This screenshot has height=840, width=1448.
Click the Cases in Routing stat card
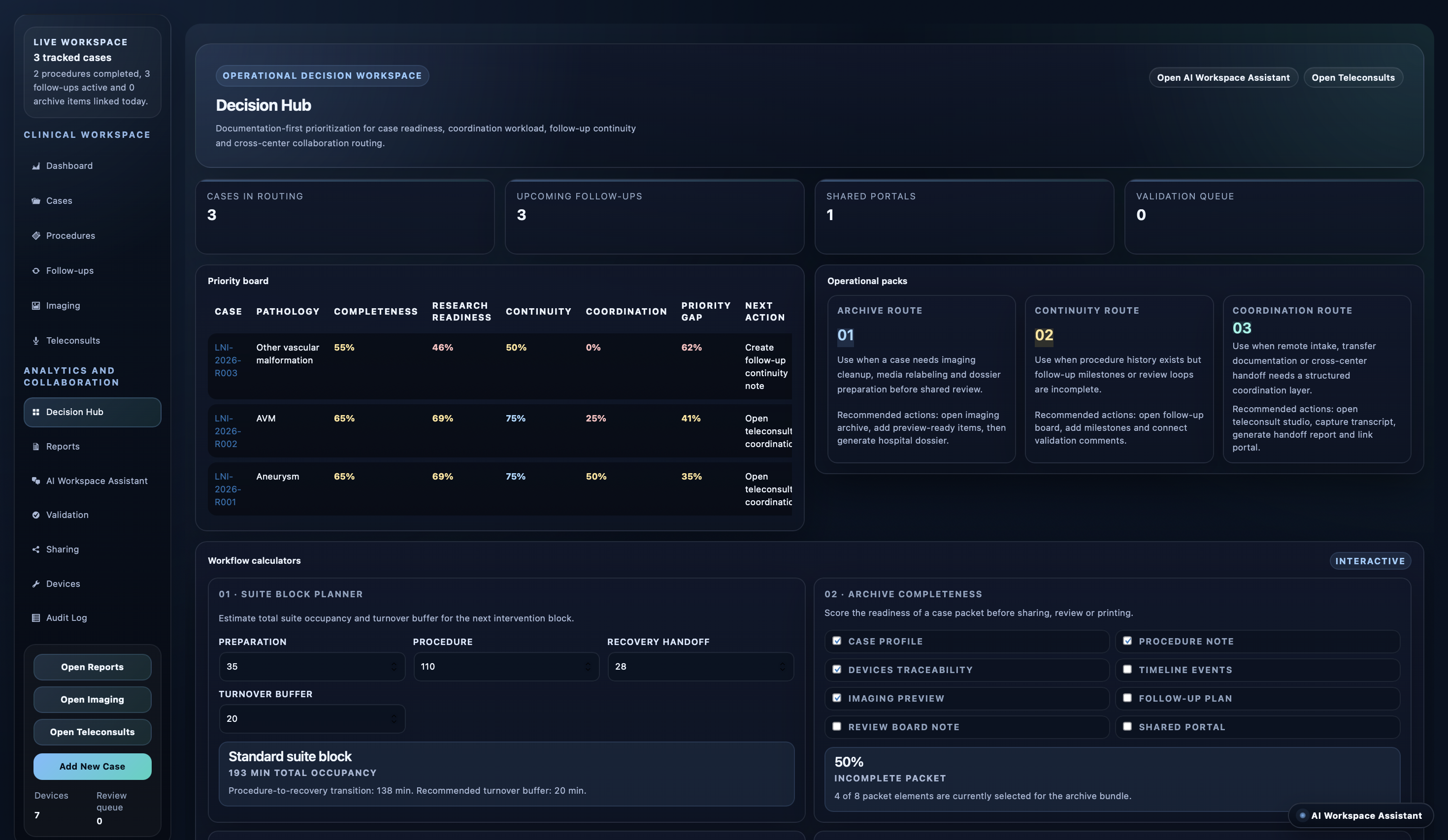pyautogui.click(x=345, y=217)
